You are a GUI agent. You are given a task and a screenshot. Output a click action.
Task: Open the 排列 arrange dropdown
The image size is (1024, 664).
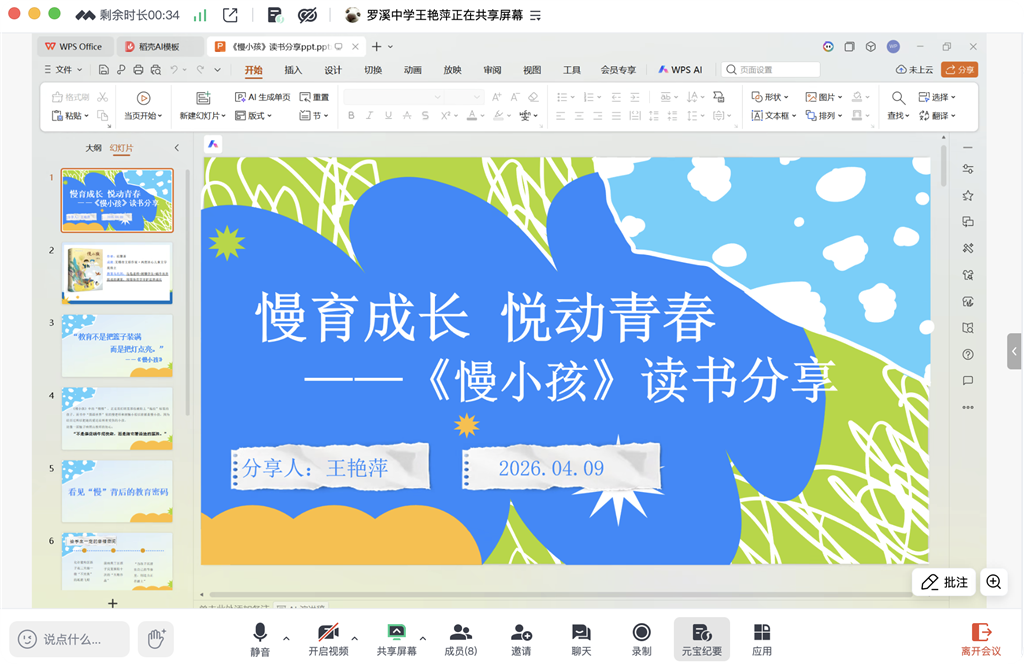824,116
